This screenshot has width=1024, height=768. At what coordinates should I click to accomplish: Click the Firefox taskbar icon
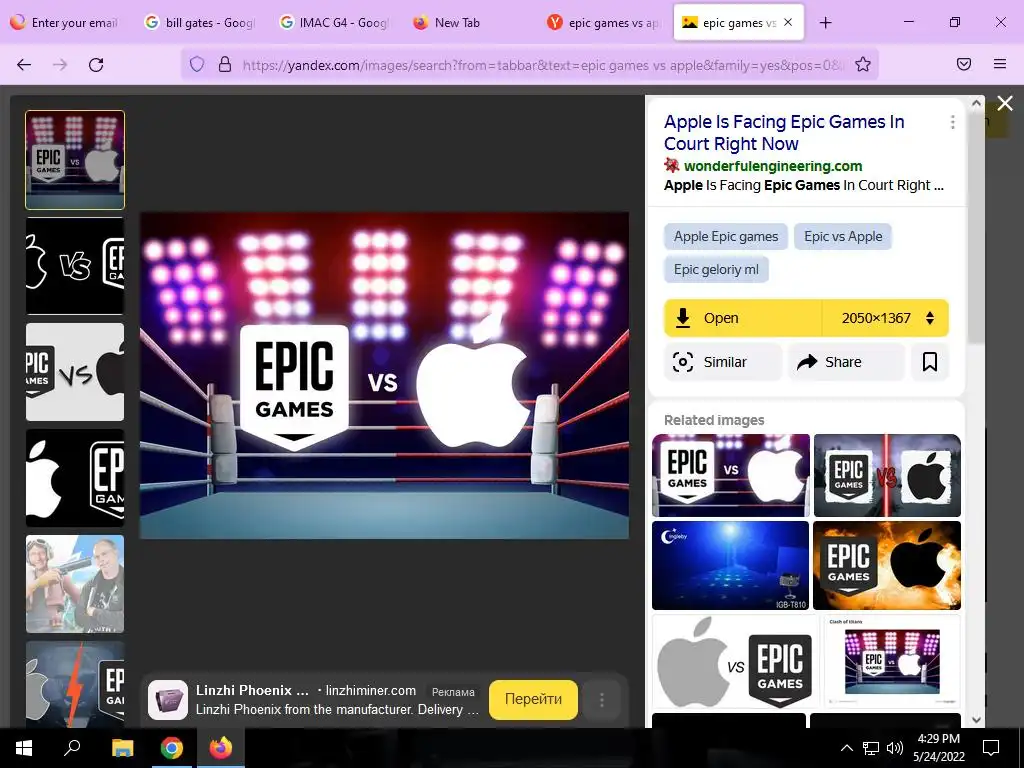[x=221, y=748]
